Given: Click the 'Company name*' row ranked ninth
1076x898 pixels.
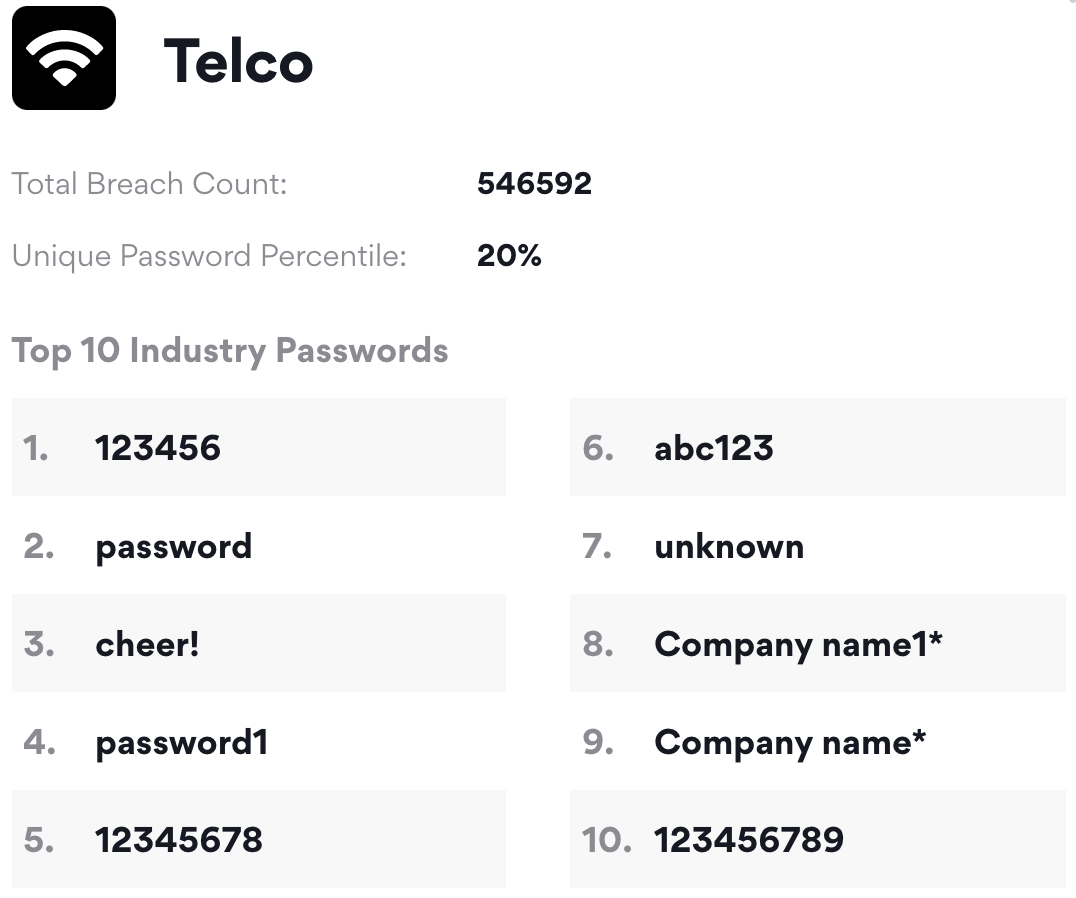Looking at the screenshot, I should coord(817,742).
